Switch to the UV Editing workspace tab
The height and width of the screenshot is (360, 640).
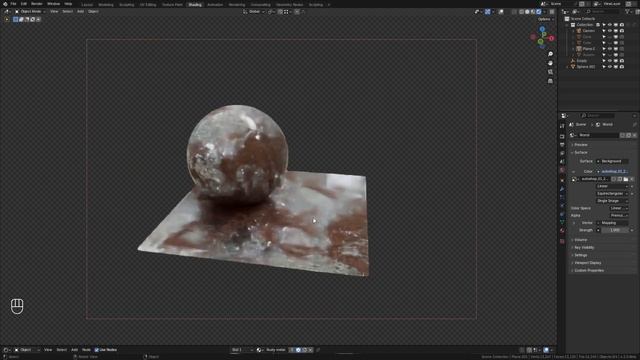pos(148,4)
